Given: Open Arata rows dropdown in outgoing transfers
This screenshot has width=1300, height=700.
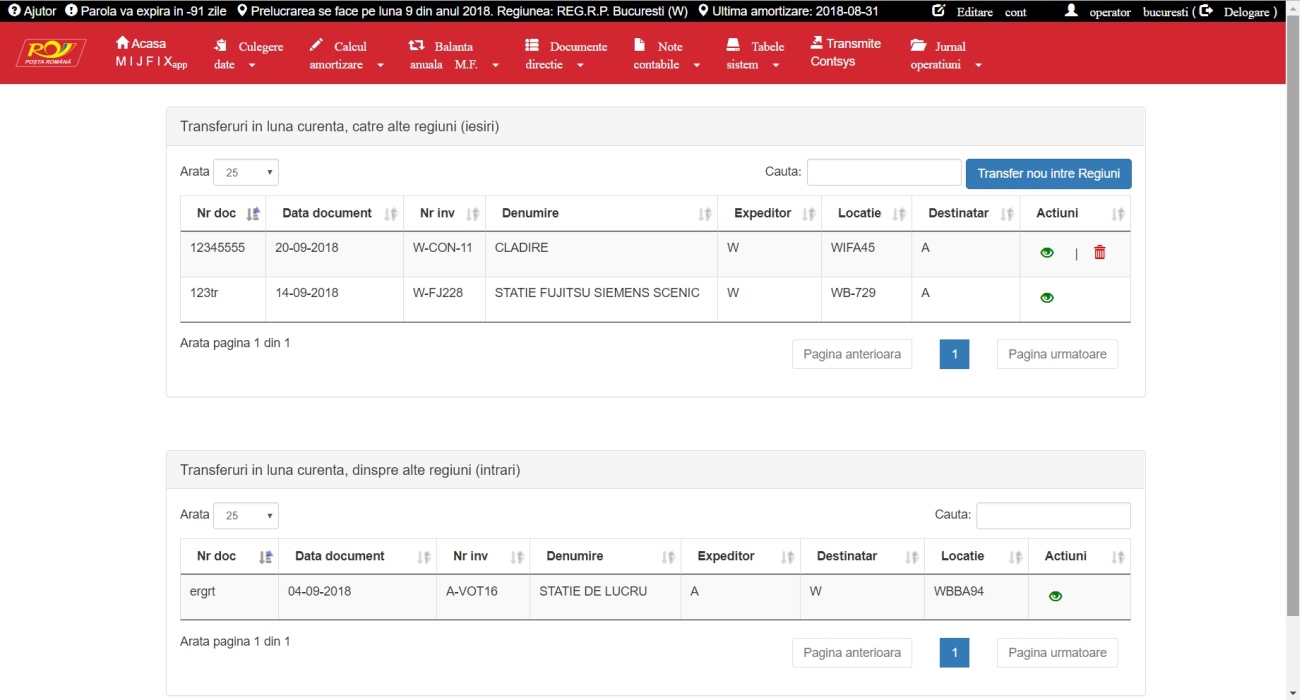Looking at the screenshot, I should coord(246,173).
